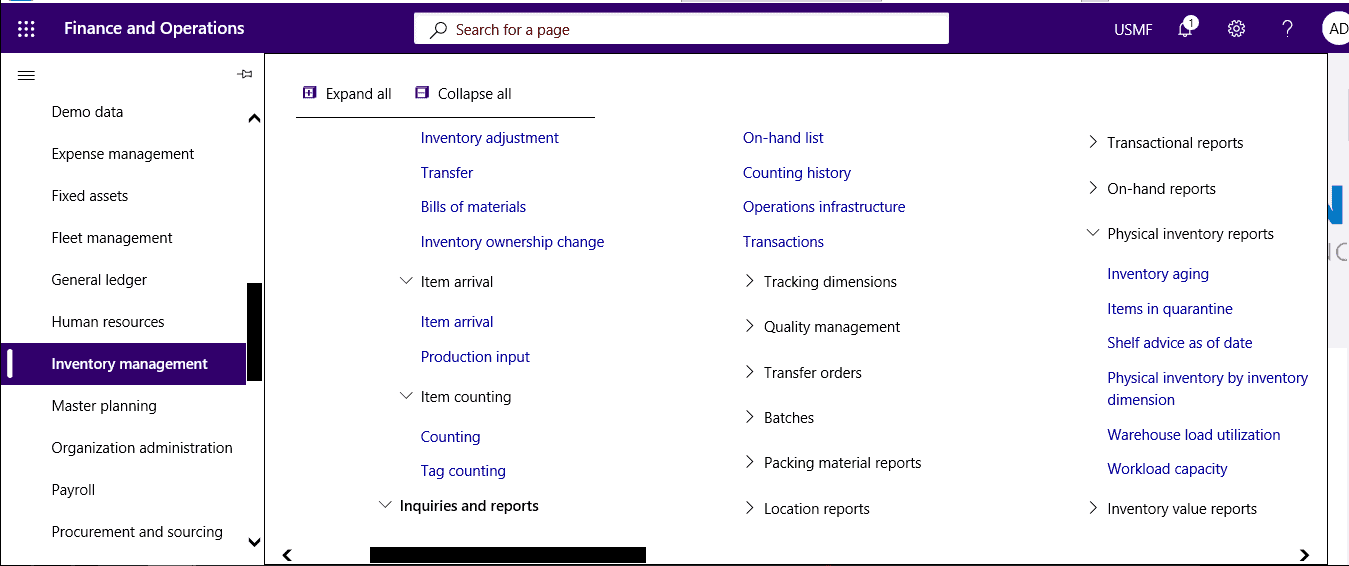Collapse the Item arrival section
The image size is (1349, 566).
coord(406,282)
